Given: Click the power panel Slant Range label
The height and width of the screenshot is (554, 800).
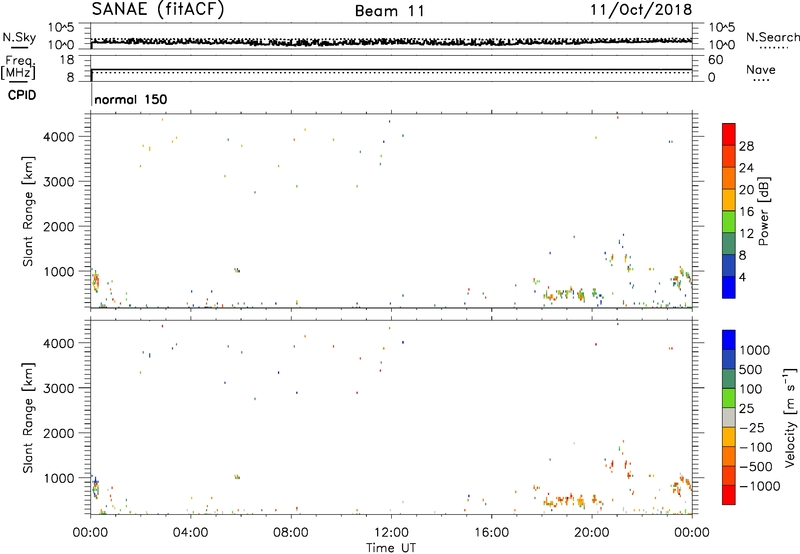Looking at the screenshot, I should click(x=28, y=211).
